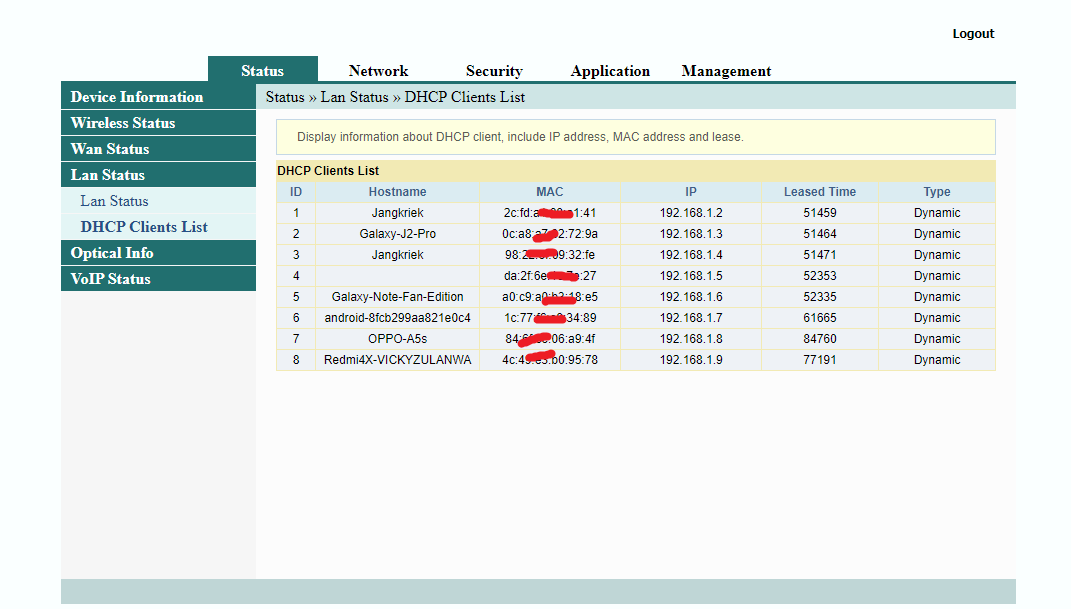
Task: Click Dynamic type for Galaxy-J2-Pro row
Action: tap(936, 233)
